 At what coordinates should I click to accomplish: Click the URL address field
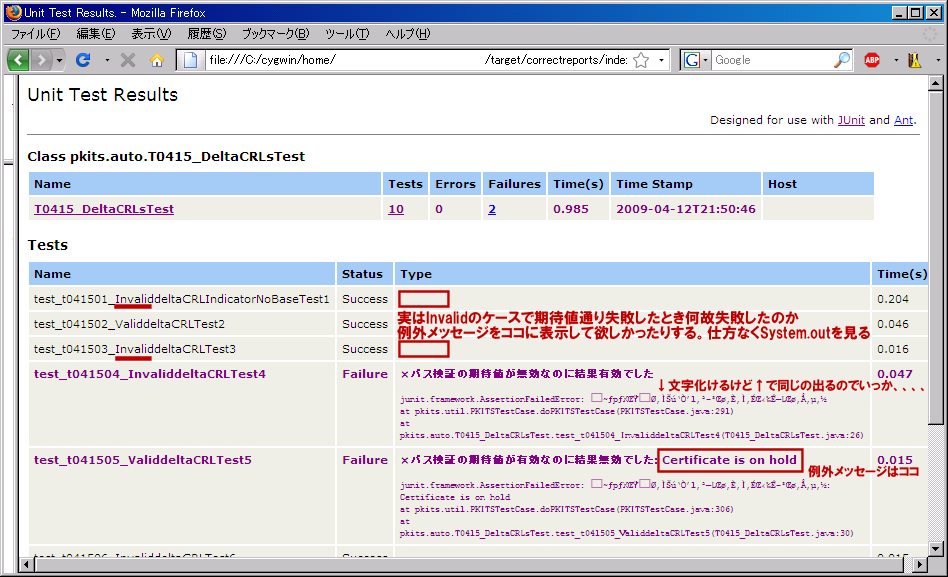(x=417, y=60)
